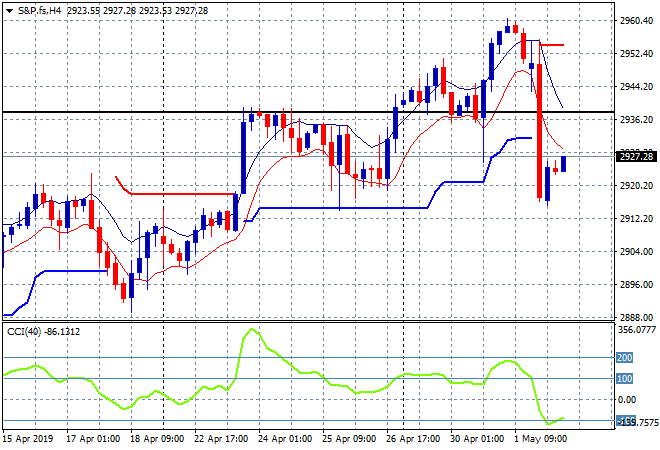660x450 pixels.
Task: Click the CCI 0.00 level label
Action: 627,399
